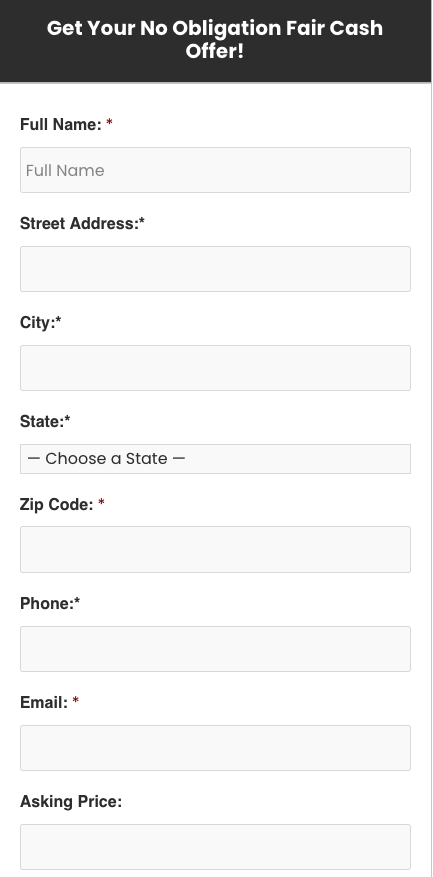The image size is (433, 877).
Task: Click the No Obligation Fair Cash Offer heading
Action: [215, 39]
